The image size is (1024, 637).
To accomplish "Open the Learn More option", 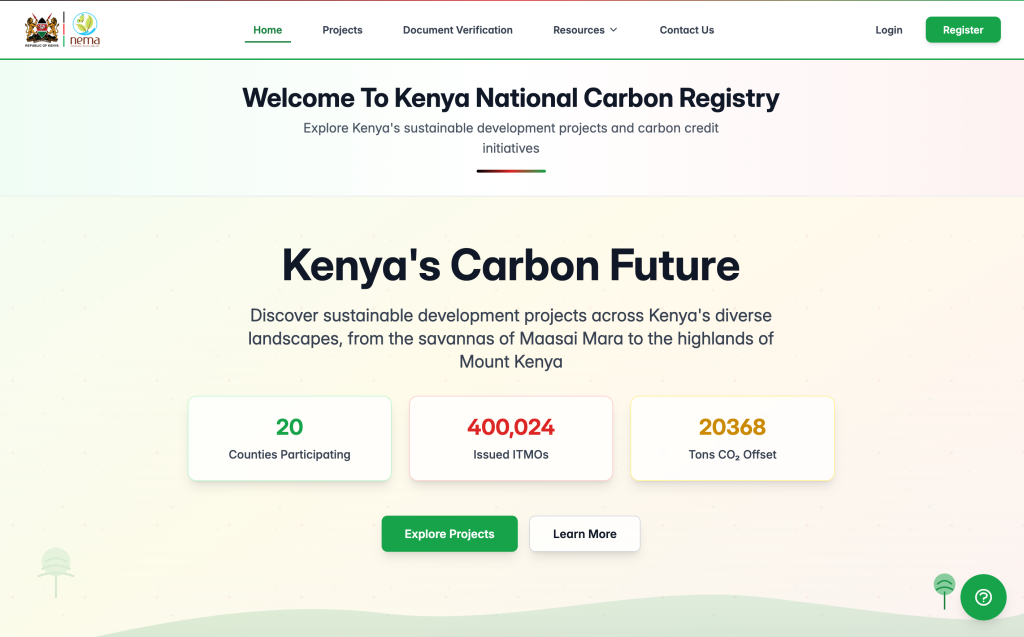I will 584,533.
